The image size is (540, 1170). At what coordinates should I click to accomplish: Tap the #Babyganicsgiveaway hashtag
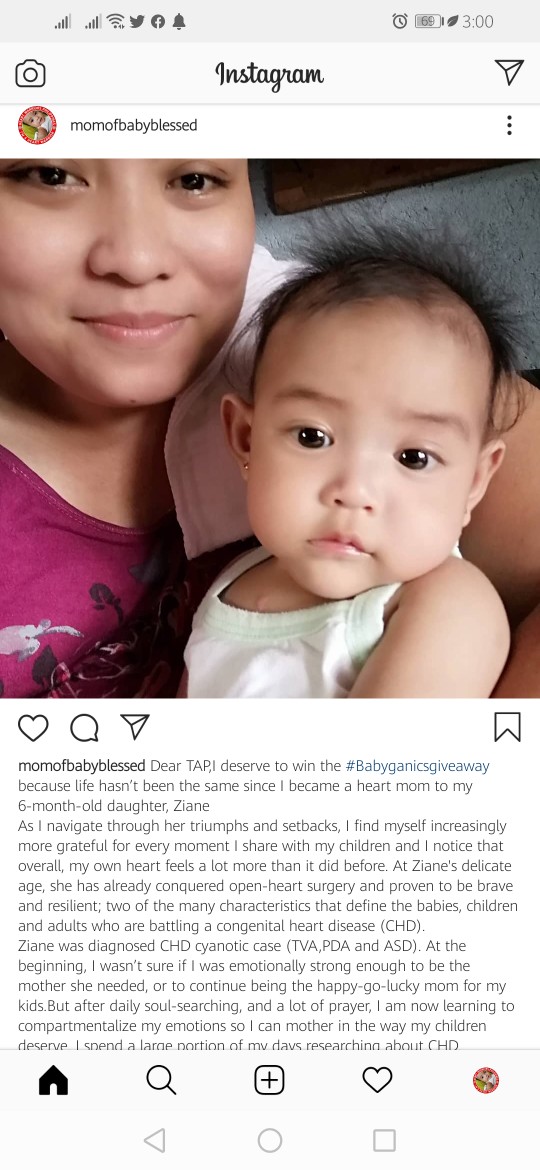tap(418, 766)
